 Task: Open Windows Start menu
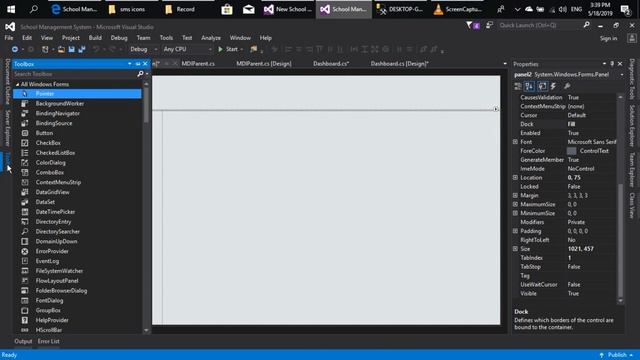coord(11,9)
